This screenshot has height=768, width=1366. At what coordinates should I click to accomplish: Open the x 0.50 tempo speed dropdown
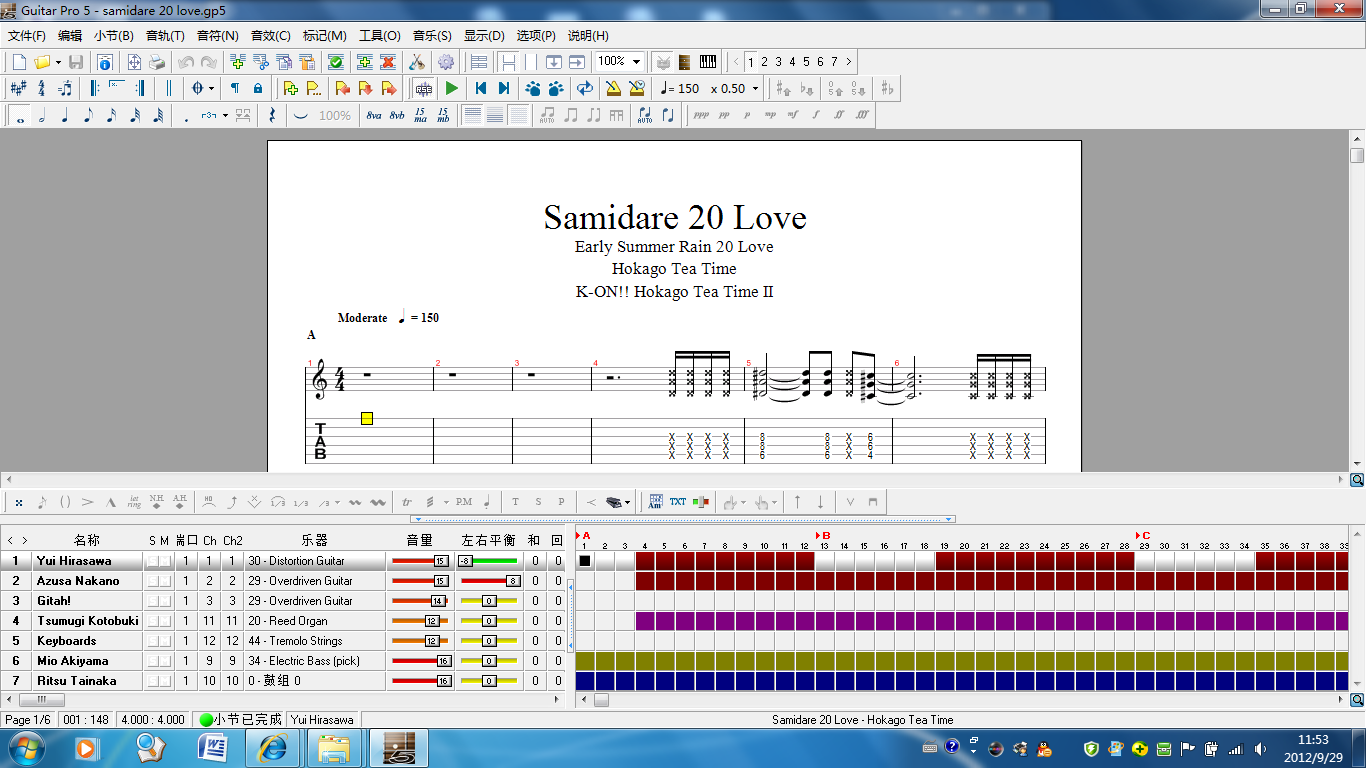(x=756, y=88)
